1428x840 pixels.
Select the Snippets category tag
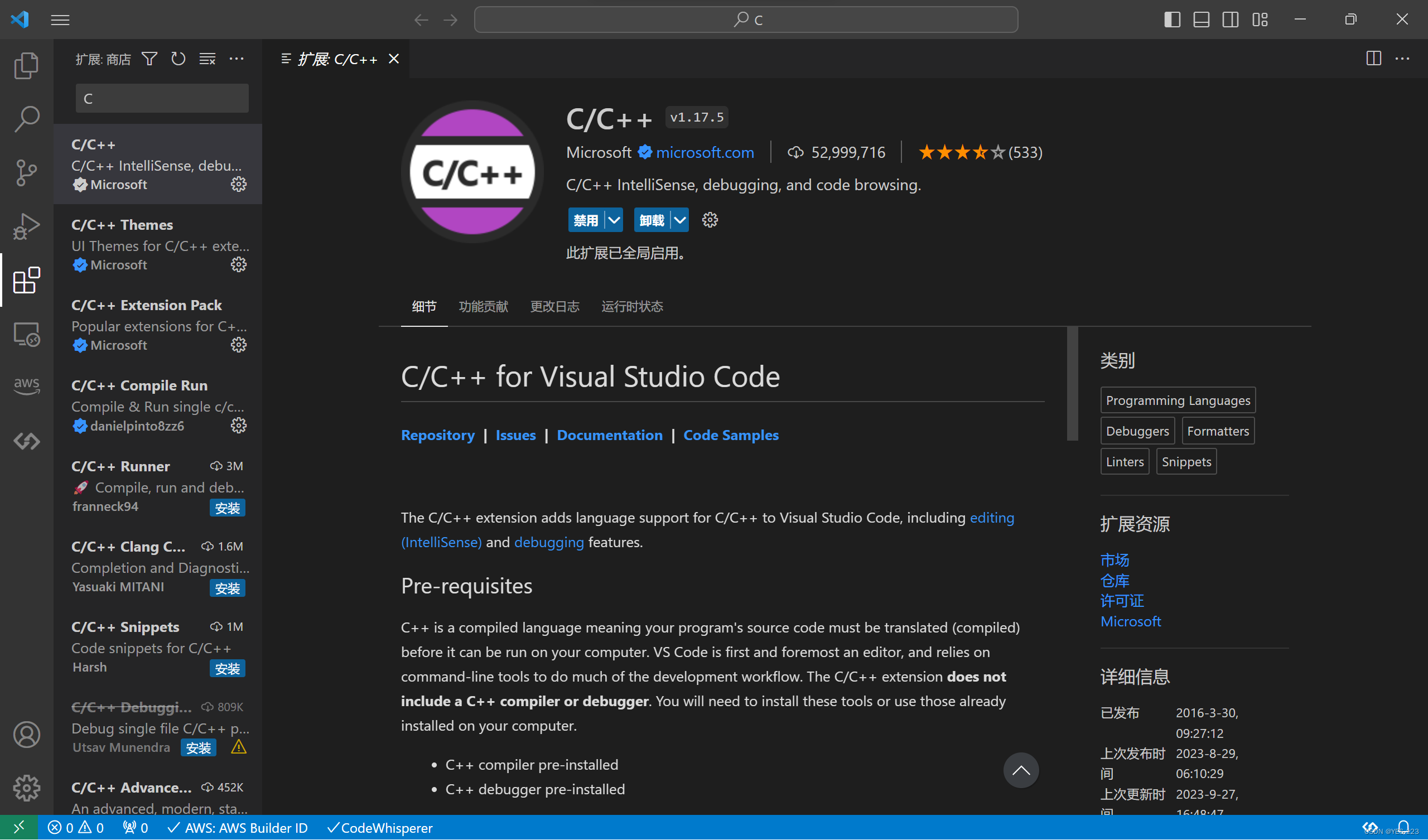click(x=1186, y=461)
